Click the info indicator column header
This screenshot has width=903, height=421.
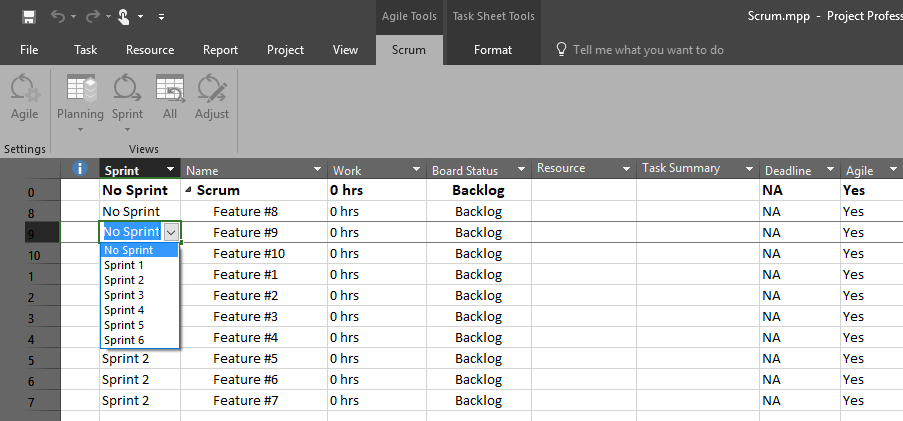(81, 169)
